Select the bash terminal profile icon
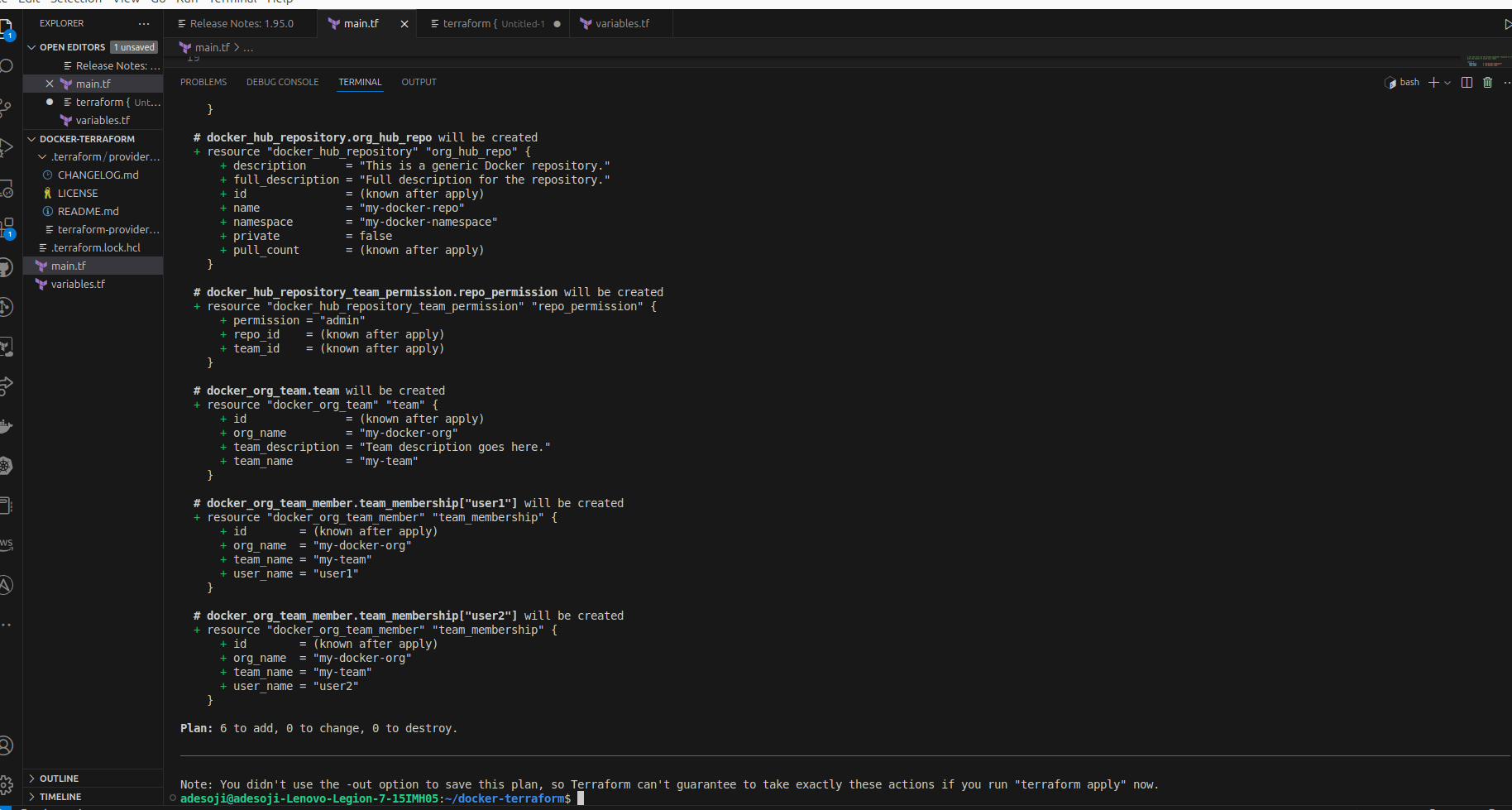 tap(1390, 83)
